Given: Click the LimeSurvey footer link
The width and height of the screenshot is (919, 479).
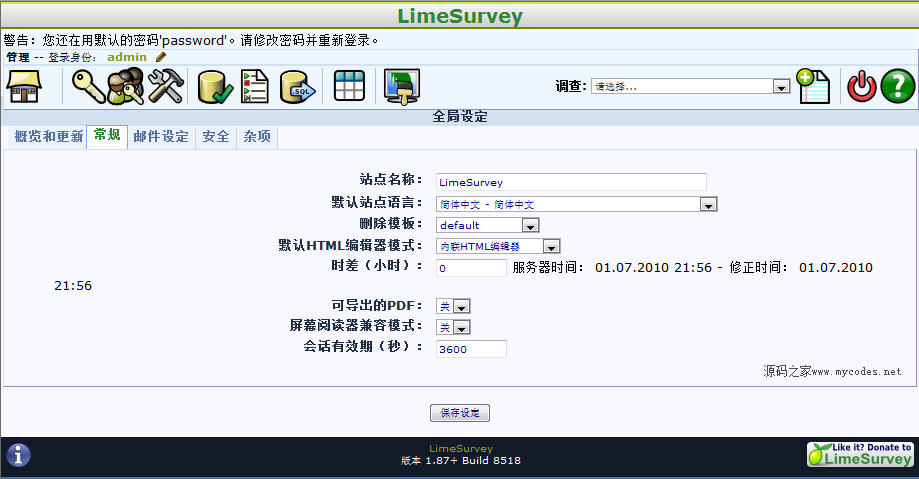Looking at the screenshot, I should click(x=461, y=449).
